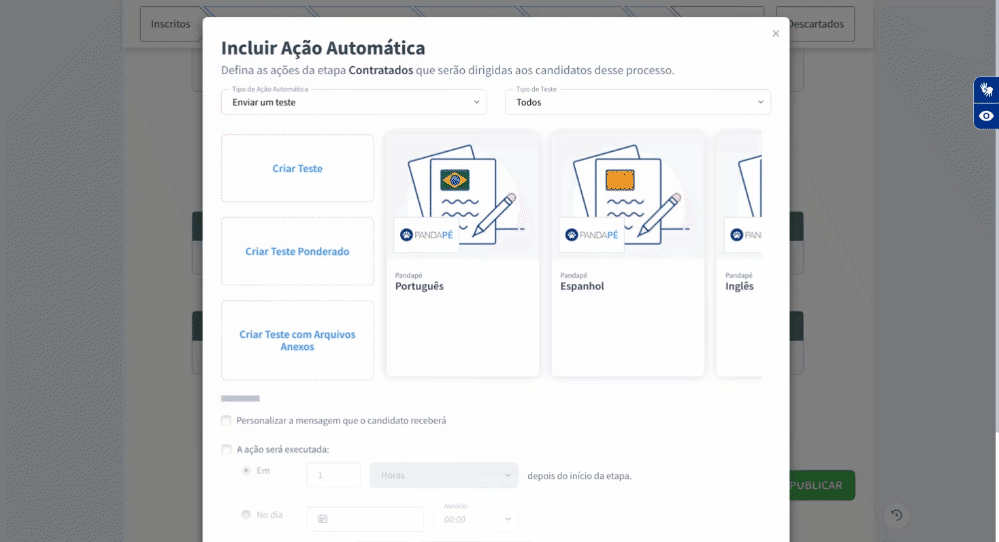The height and width of the screenshot is (542, 999).
Task: Open the Horas unit dropdown
Action: click(443, 475)
